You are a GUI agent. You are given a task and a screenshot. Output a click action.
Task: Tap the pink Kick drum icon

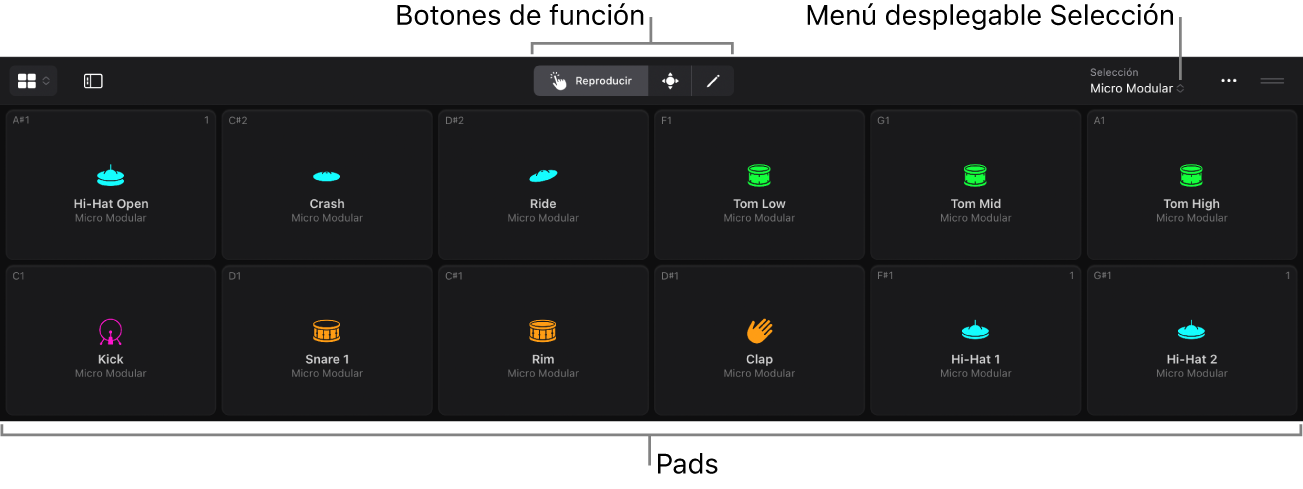coord(111,331)
